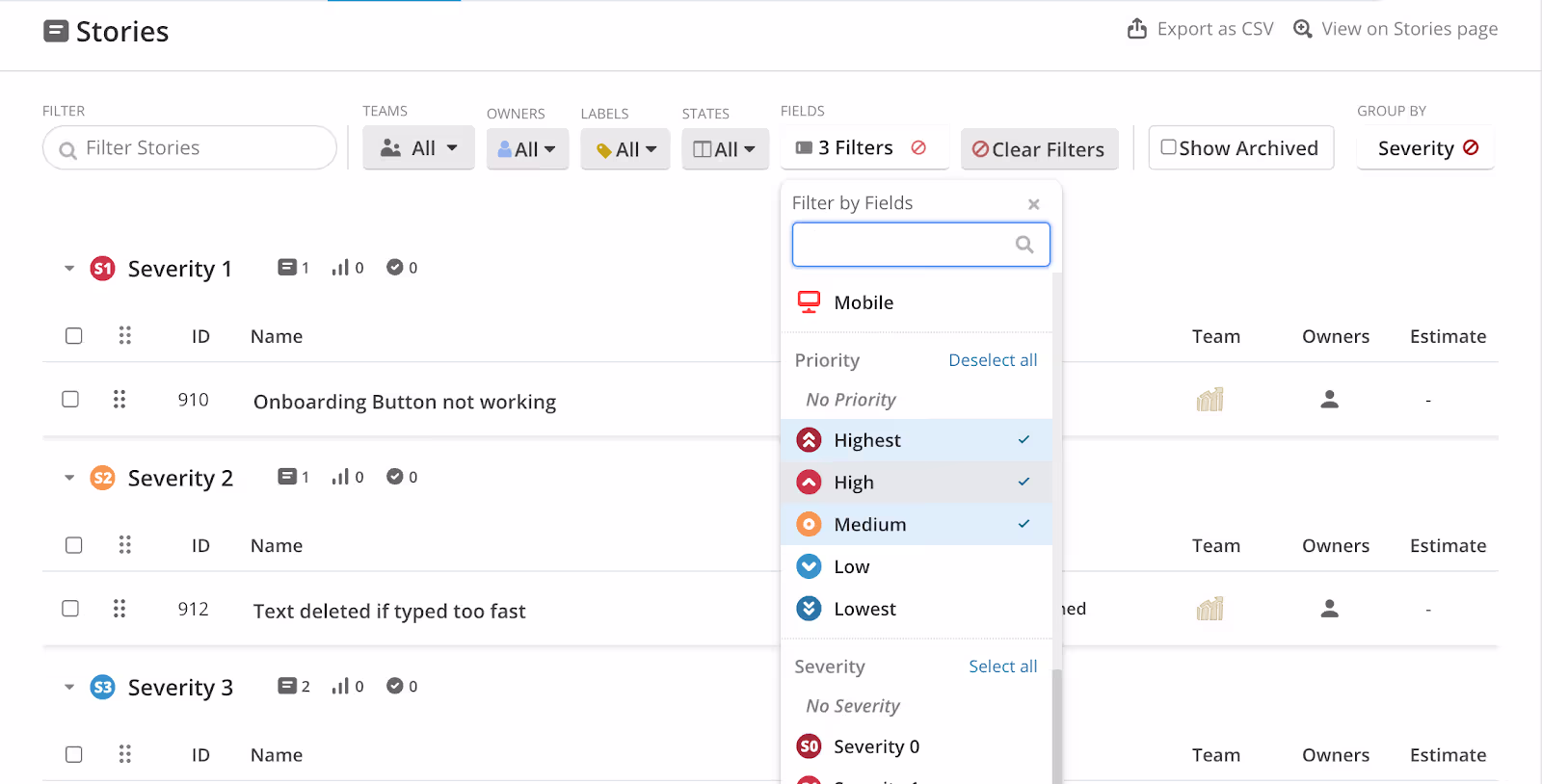Click the Team column header in Severity 3
This screenshot has width=1542, height=784.
1216,755
